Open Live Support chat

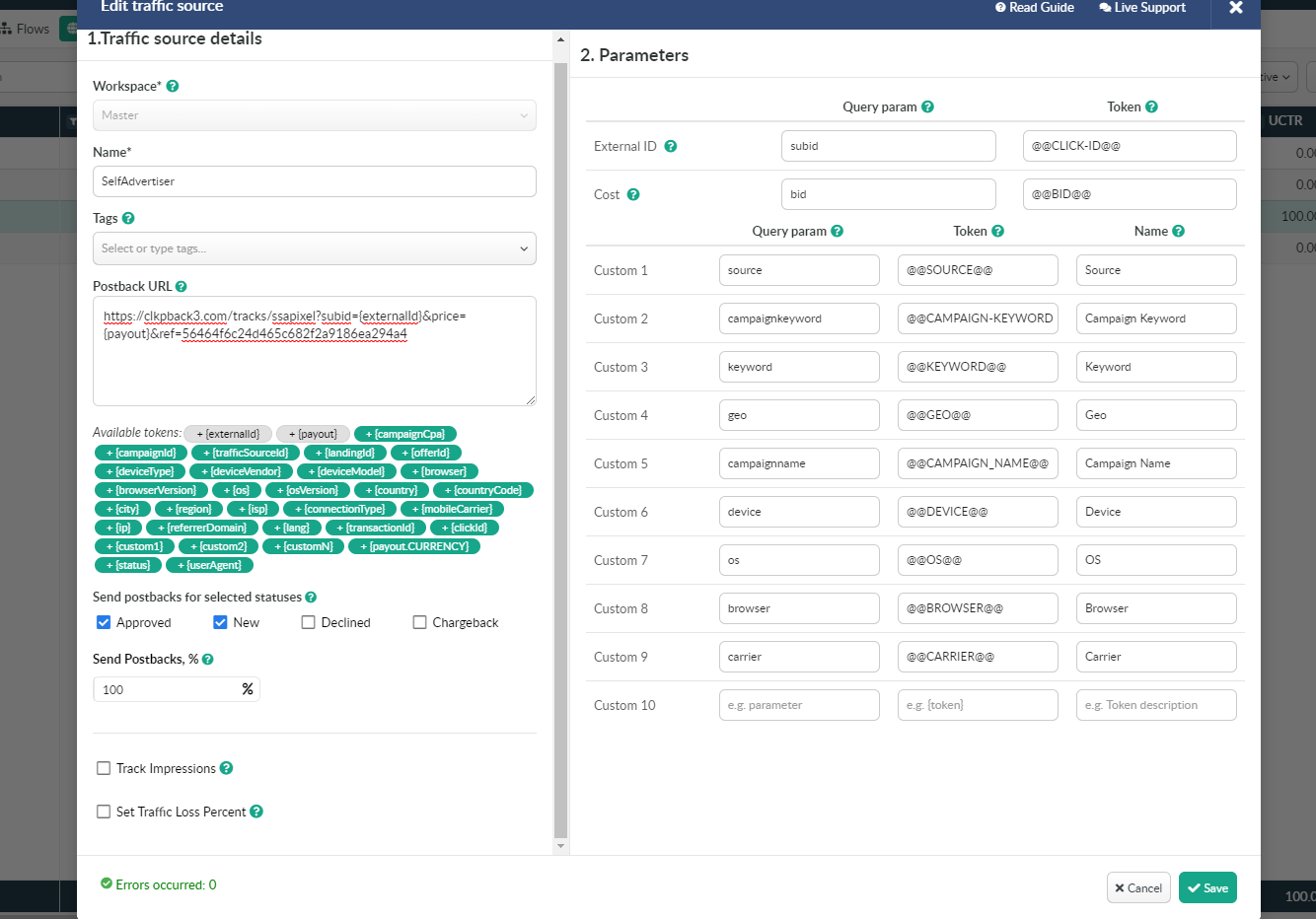click(1142, 8)
